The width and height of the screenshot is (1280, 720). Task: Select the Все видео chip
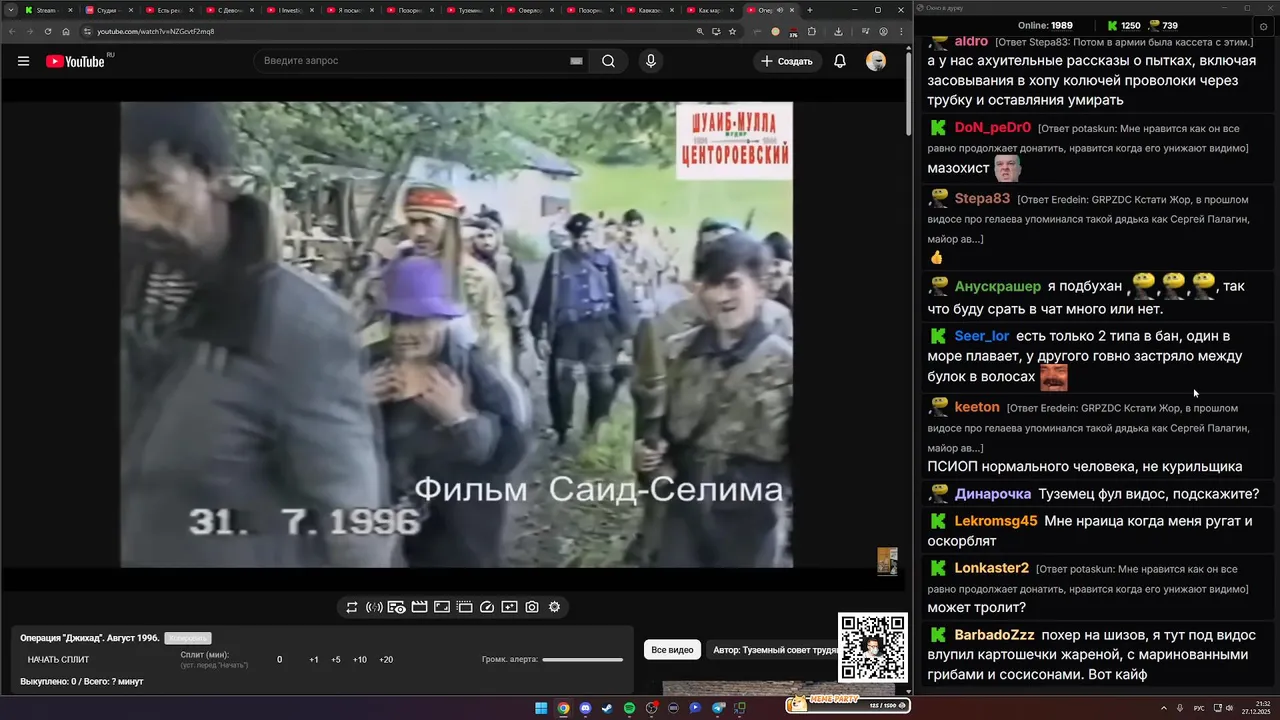tap(672, 650)
